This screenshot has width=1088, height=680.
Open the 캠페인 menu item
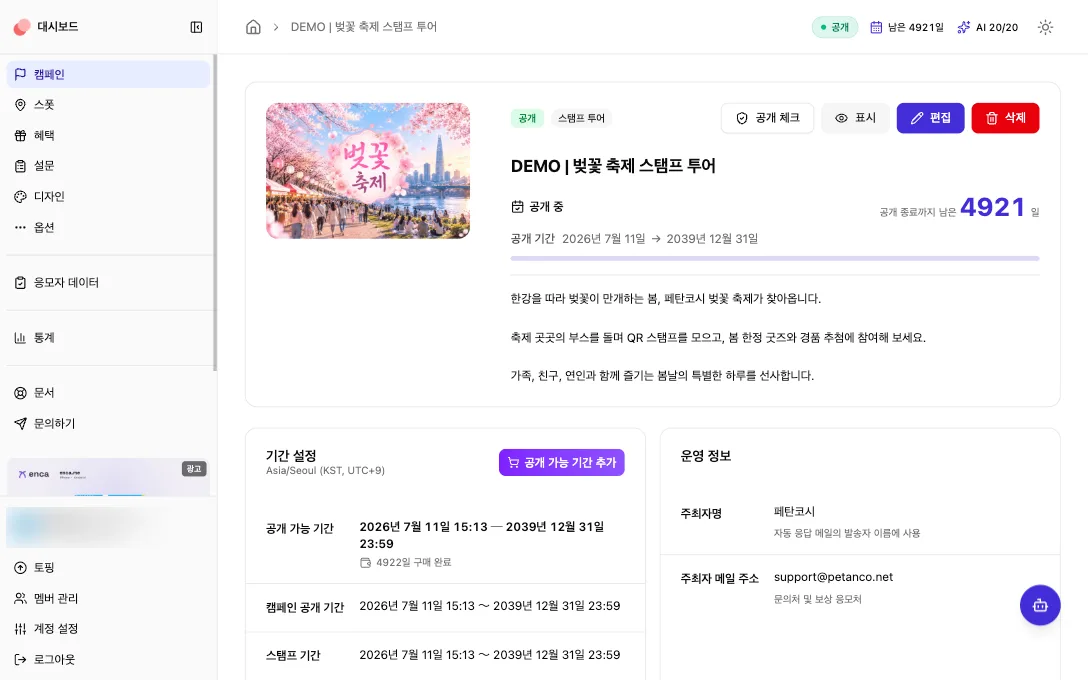(108, 74)
